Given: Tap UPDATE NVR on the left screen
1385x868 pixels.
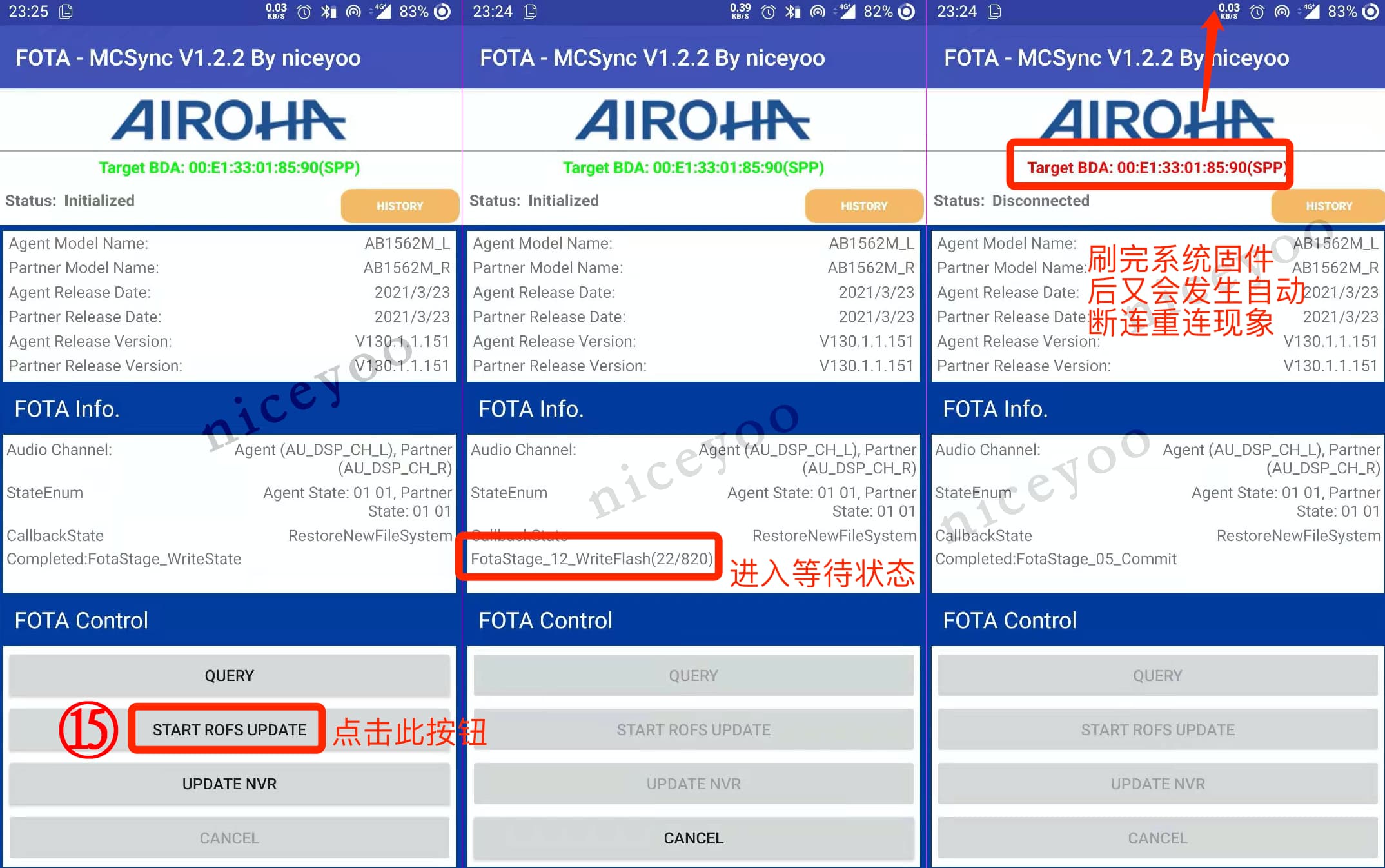Looking at the screenshot, I should pos(230,784).
